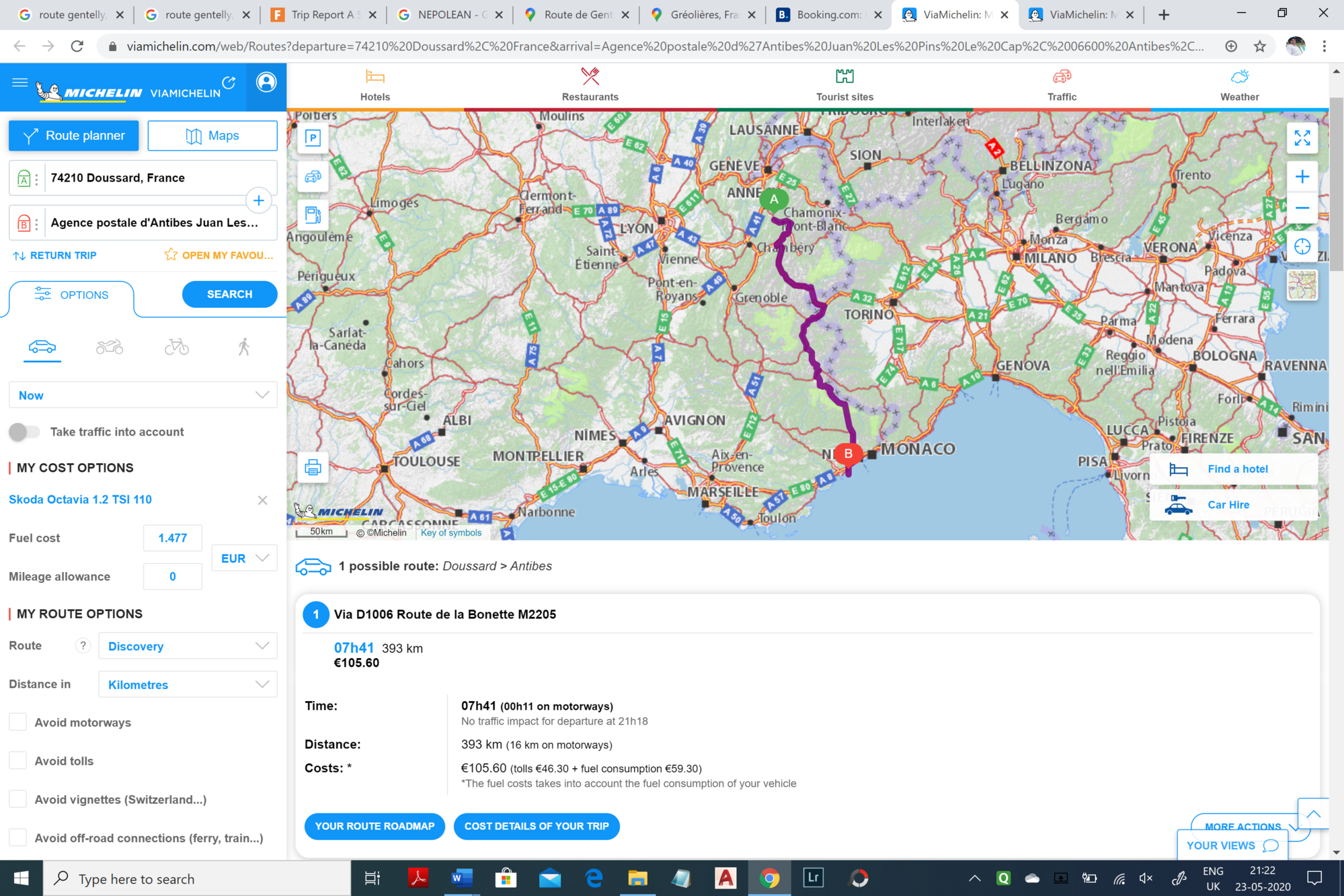Screen dimensions: 1344x896
Task: Open the Discovery route type dropdown
Action: pyautogui.click(x=188, y=646)
